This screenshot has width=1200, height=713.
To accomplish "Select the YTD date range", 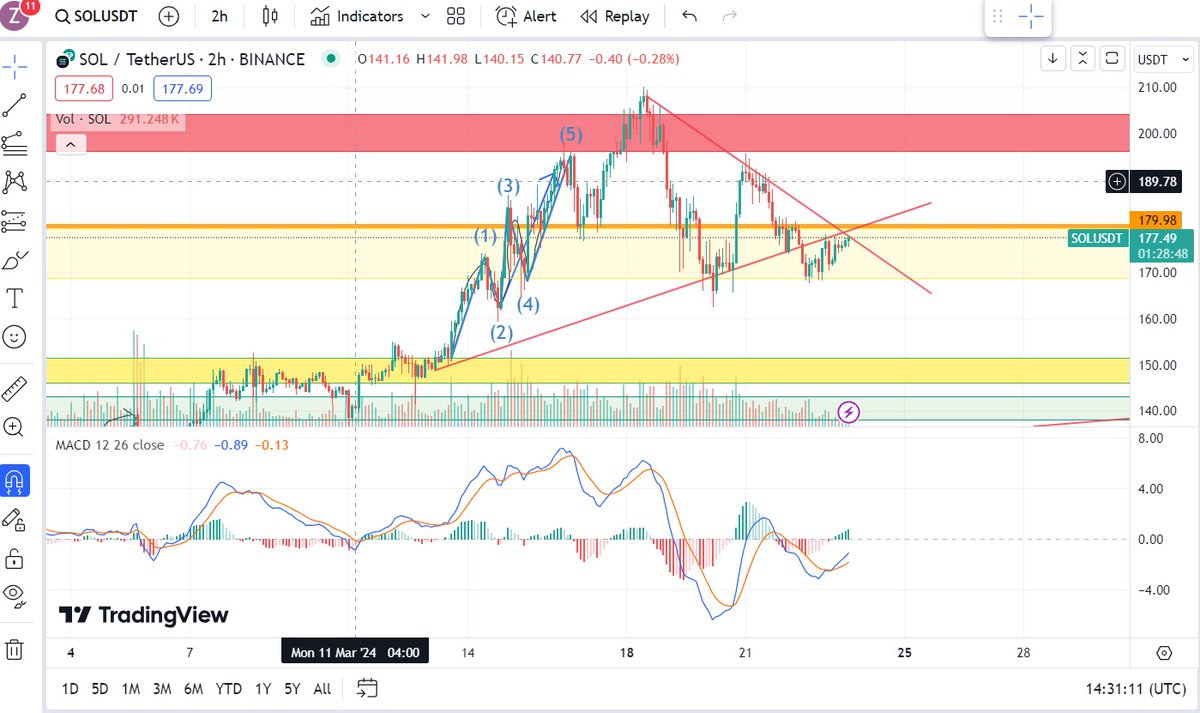I will (x=229, y=688).
